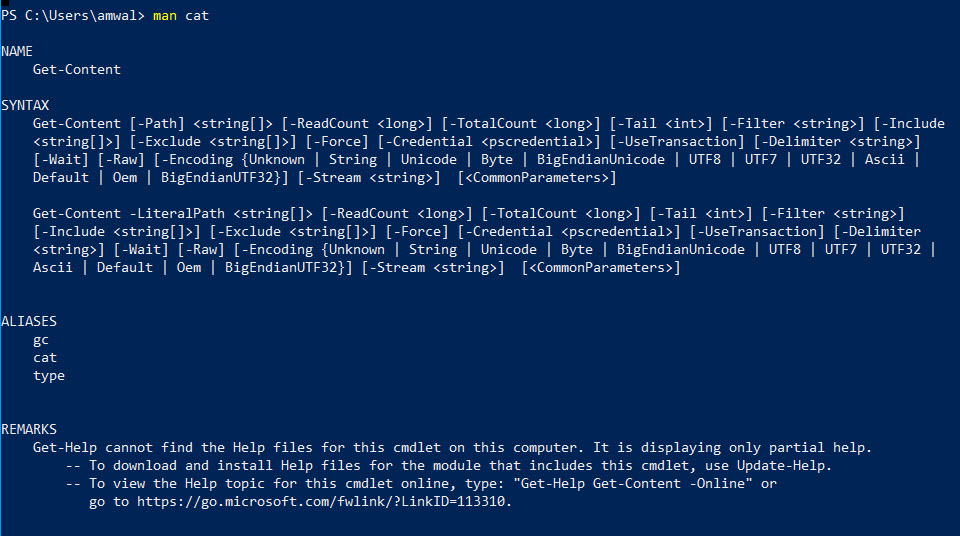
Task: Click the PS C:\Users\amwal prompt
Action: [x=72, y=16]
